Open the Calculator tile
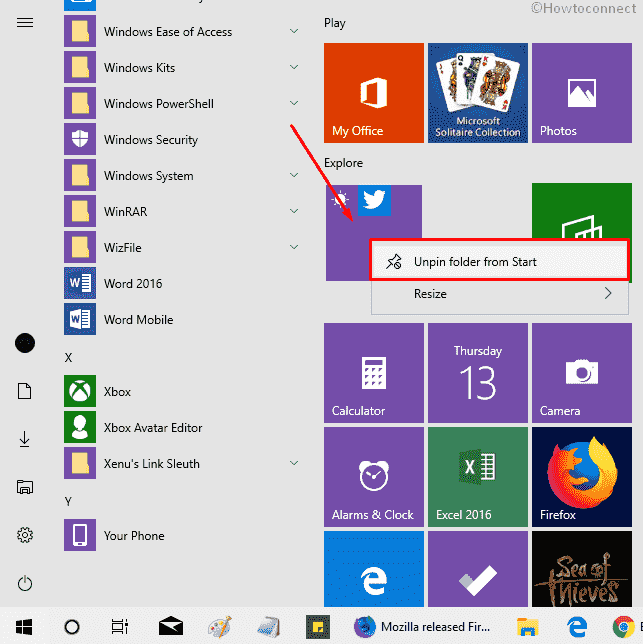Screen dimensions: 643x644 point(374,373)
